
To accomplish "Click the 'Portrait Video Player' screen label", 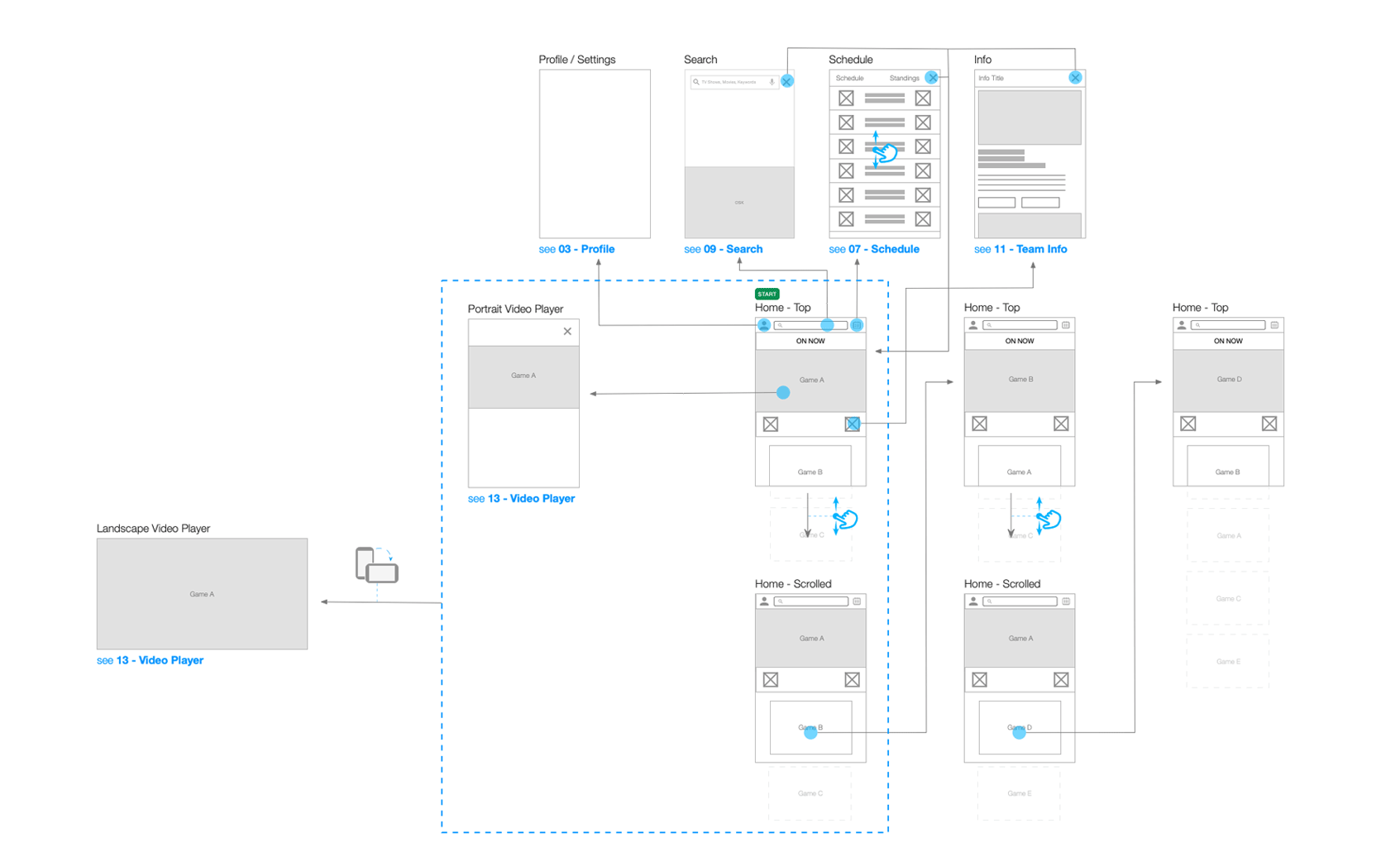I will pos(515,309).
